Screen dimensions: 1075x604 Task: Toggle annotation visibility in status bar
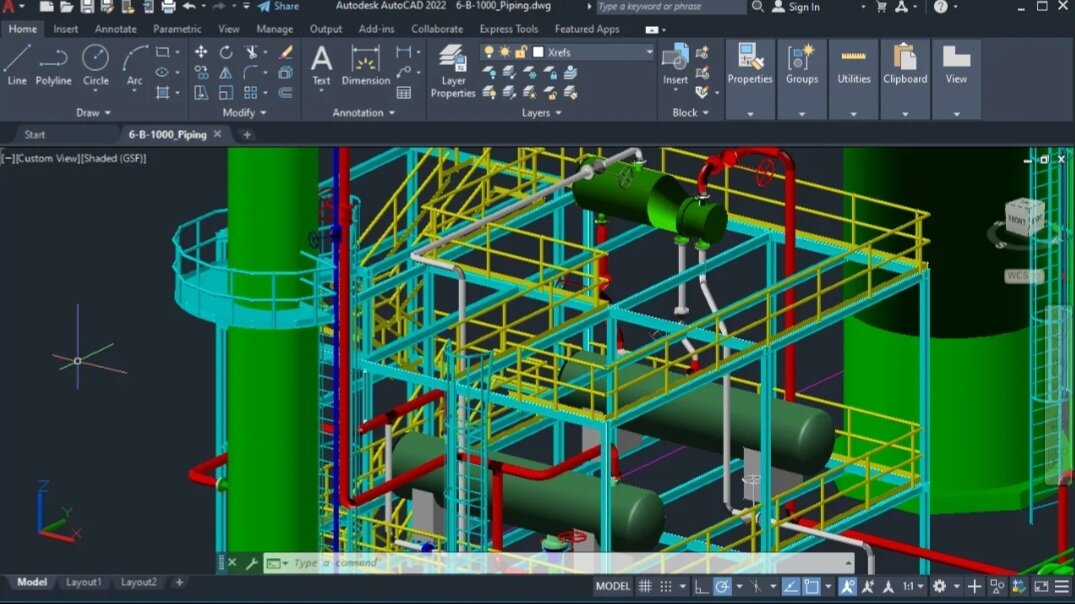848,586
